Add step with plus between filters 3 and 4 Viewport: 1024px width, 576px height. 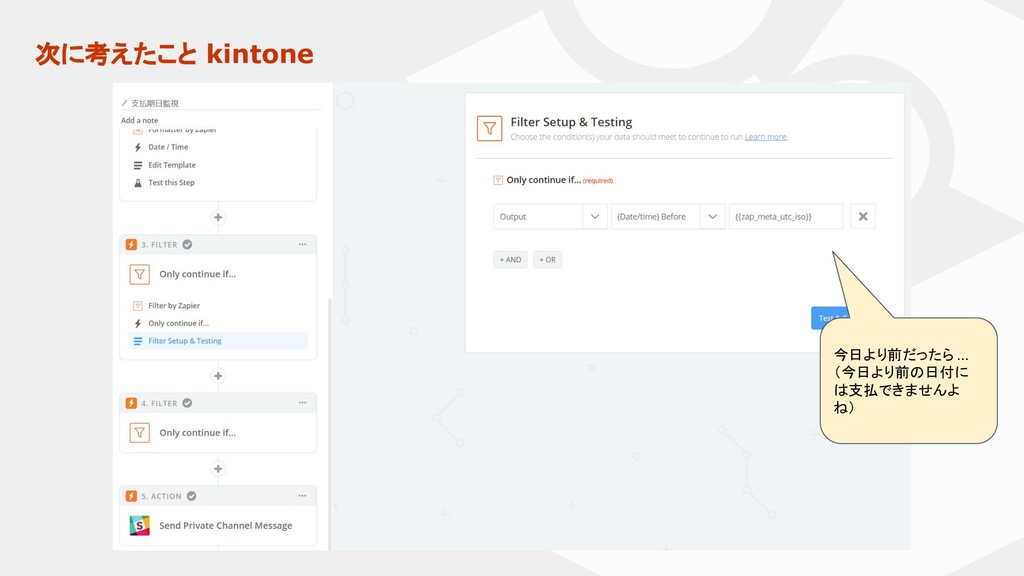(218, 376)
